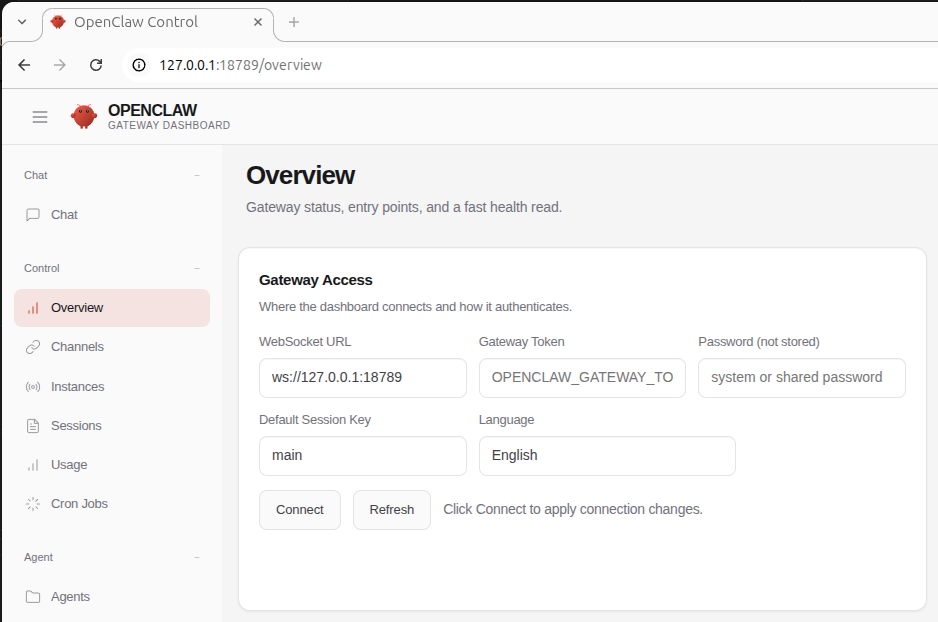Click the Overview page heading
Viewport: 938px width, 622px height.
click(x=300, y=175)
